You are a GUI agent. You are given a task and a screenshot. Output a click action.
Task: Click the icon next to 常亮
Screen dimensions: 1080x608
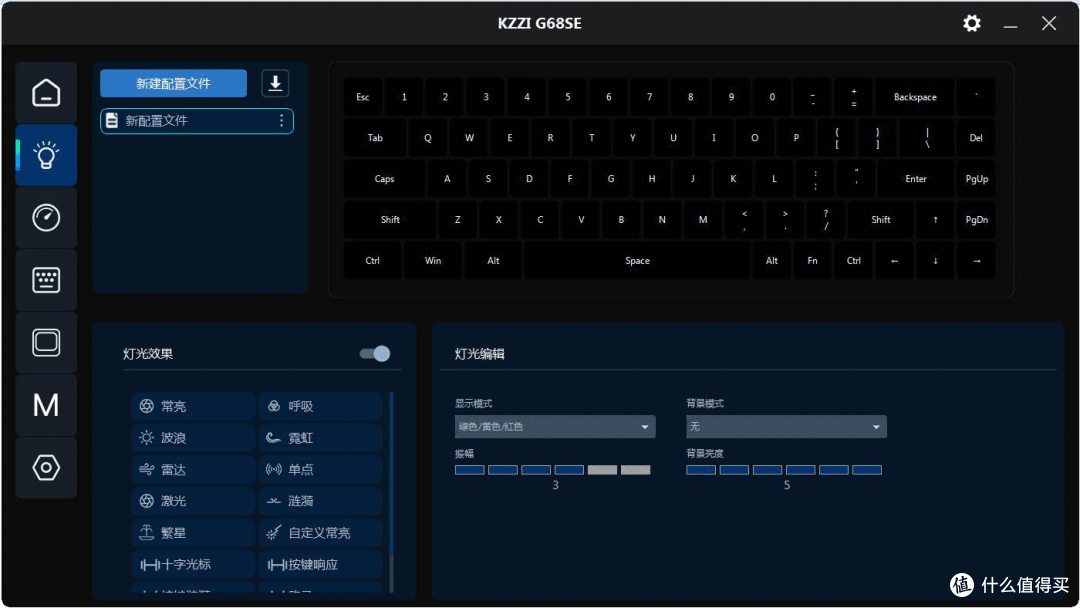(147, 406)
